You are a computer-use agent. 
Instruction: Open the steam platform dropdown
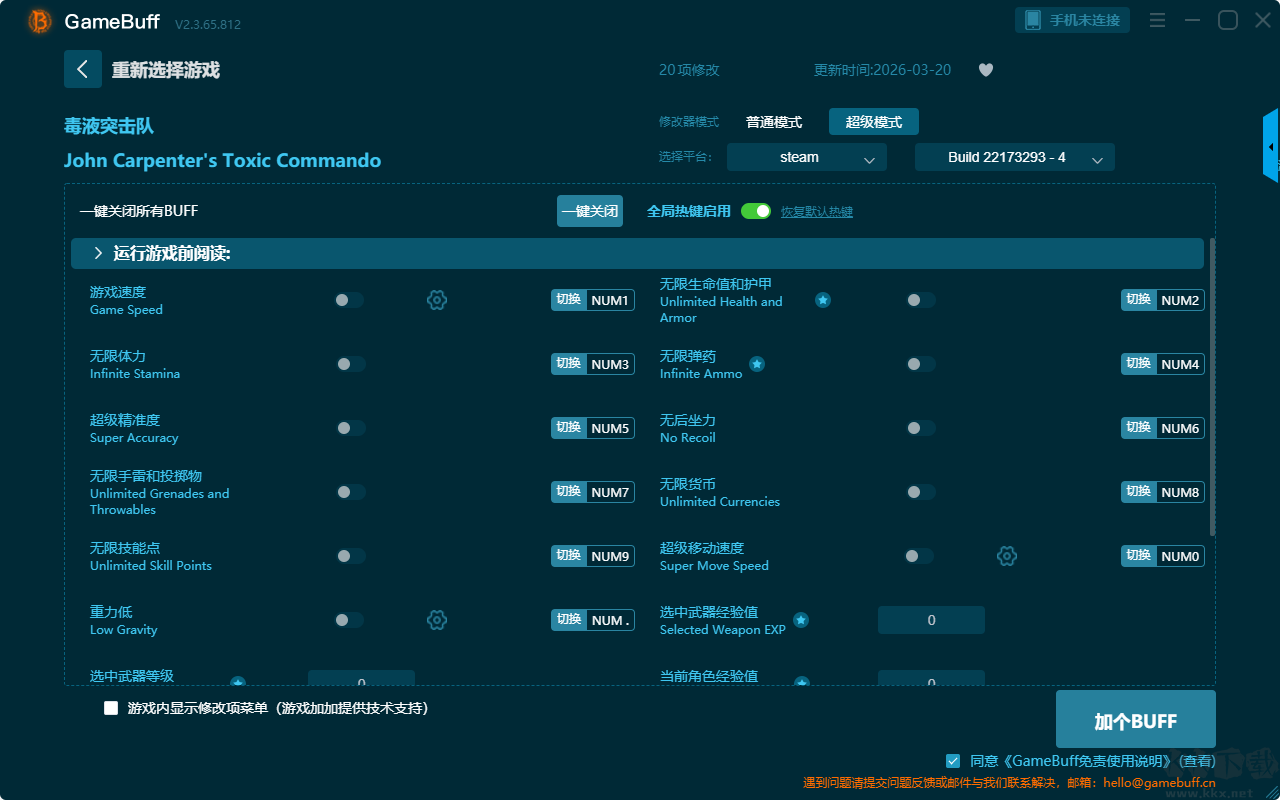click(807, 157)
